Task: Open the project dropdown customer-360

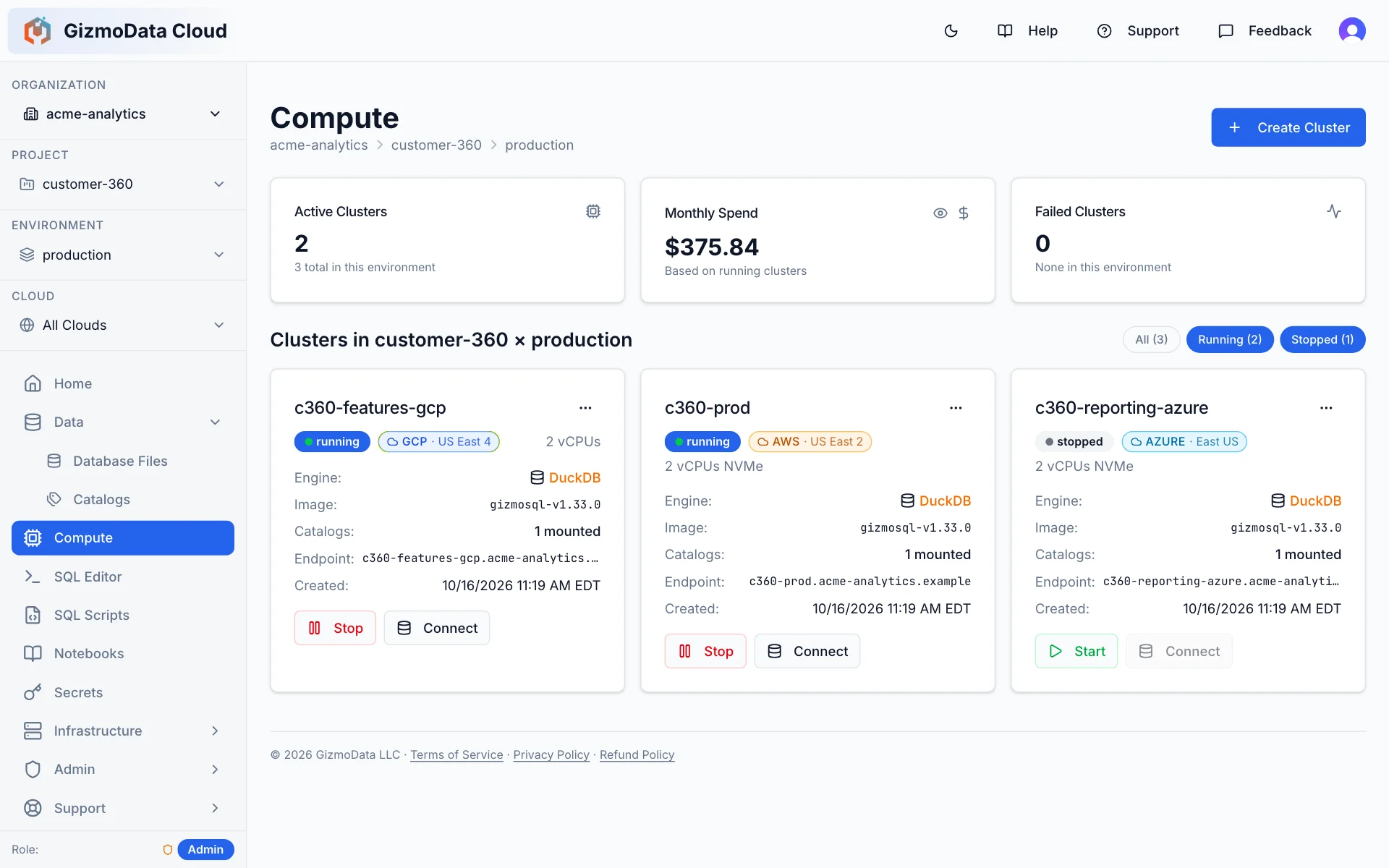Action: pyautogui.click(x=122, y=184)
